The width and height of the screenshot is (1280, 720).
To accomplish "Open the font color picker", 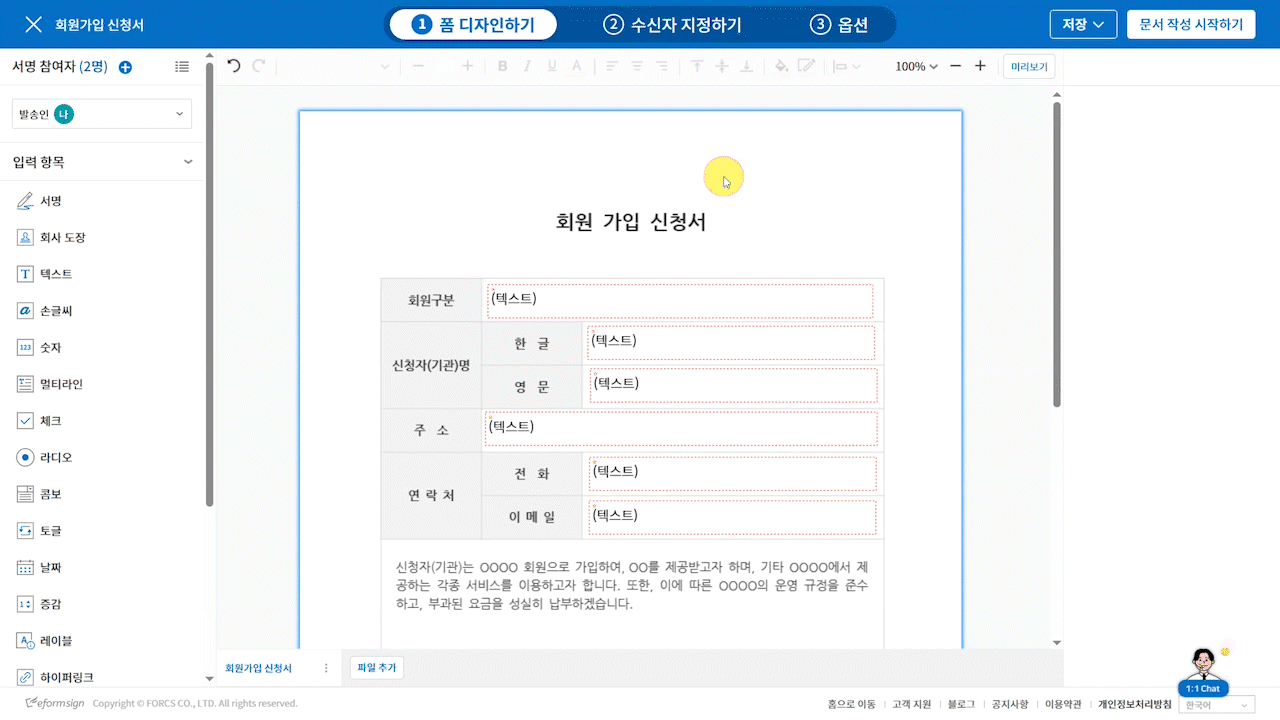I will coord(576,67).
